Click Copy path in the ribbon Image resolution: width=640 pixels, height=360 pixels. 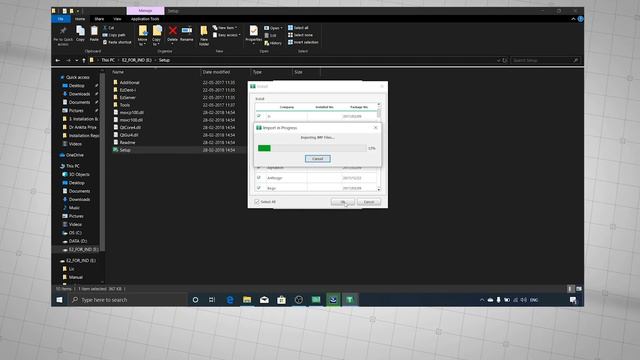pyautogui.click(x=114, y=35)
